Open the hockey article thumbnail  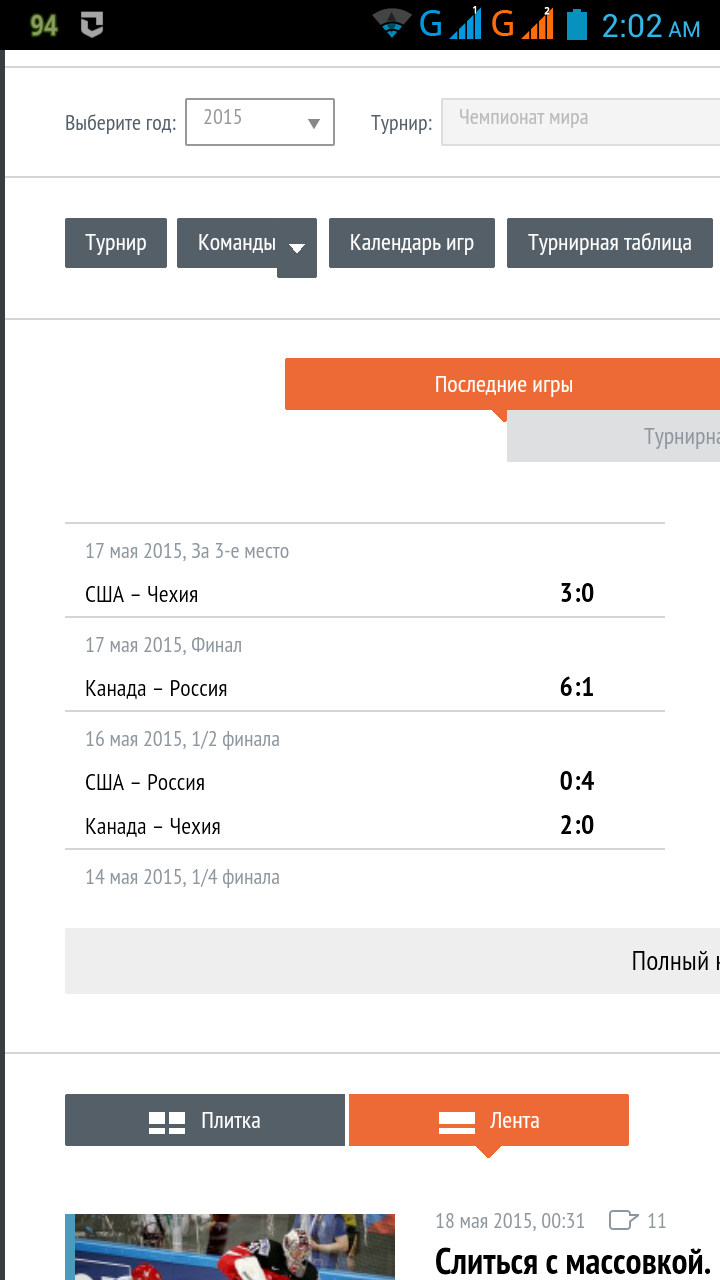230,1247
